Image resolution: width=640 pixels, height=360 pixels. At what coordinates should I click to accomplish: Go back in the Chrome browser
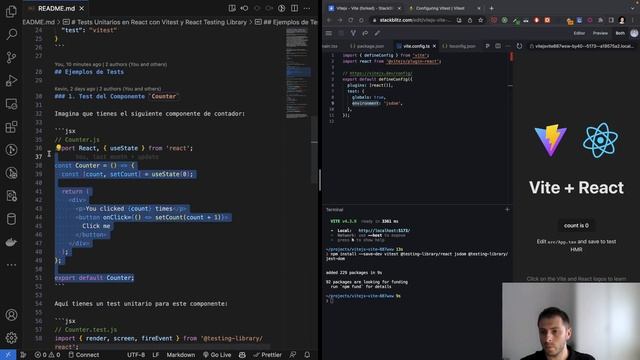(329, 20)
